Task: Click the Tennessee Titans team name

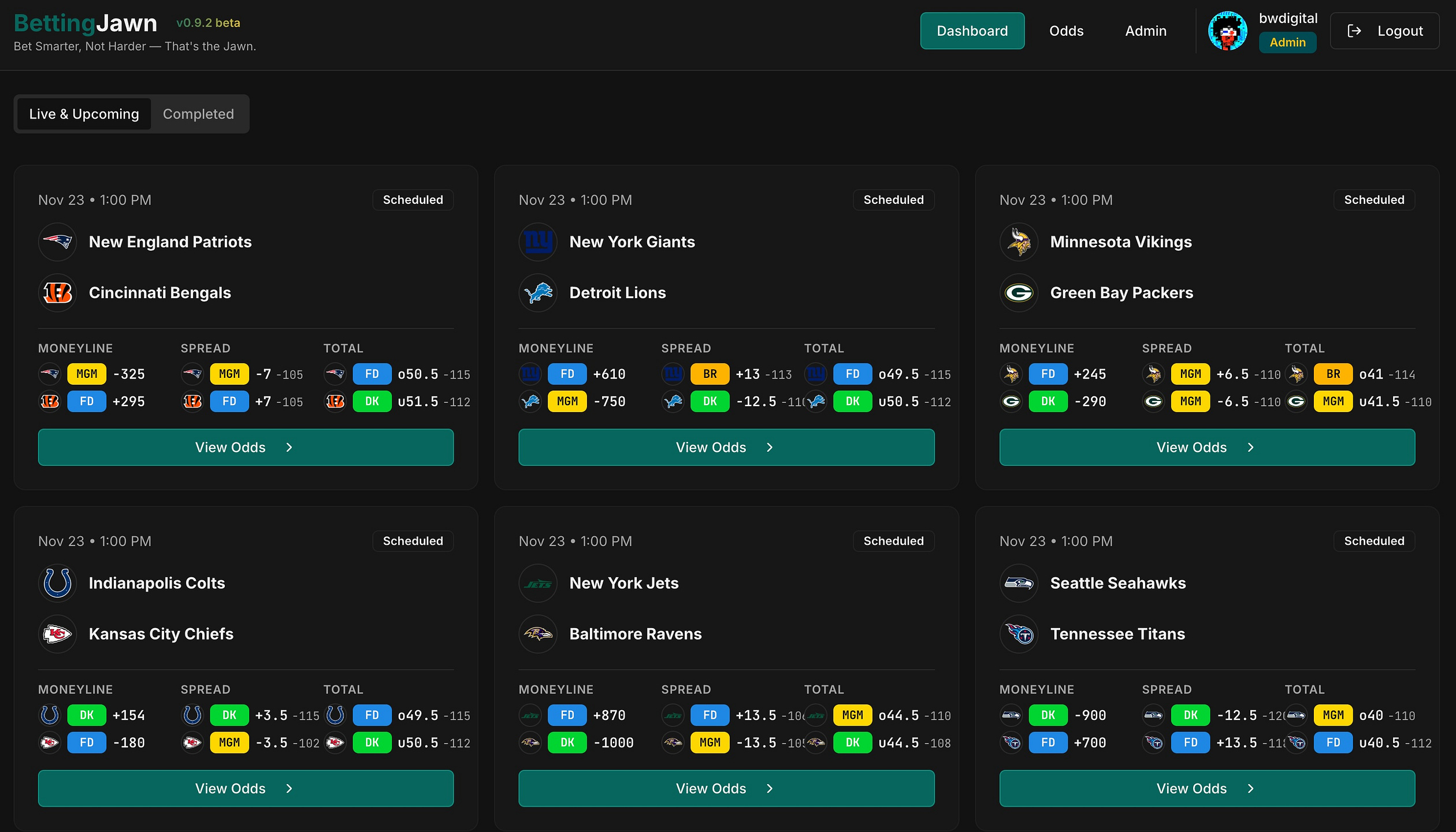Action: click(1117, 634)
